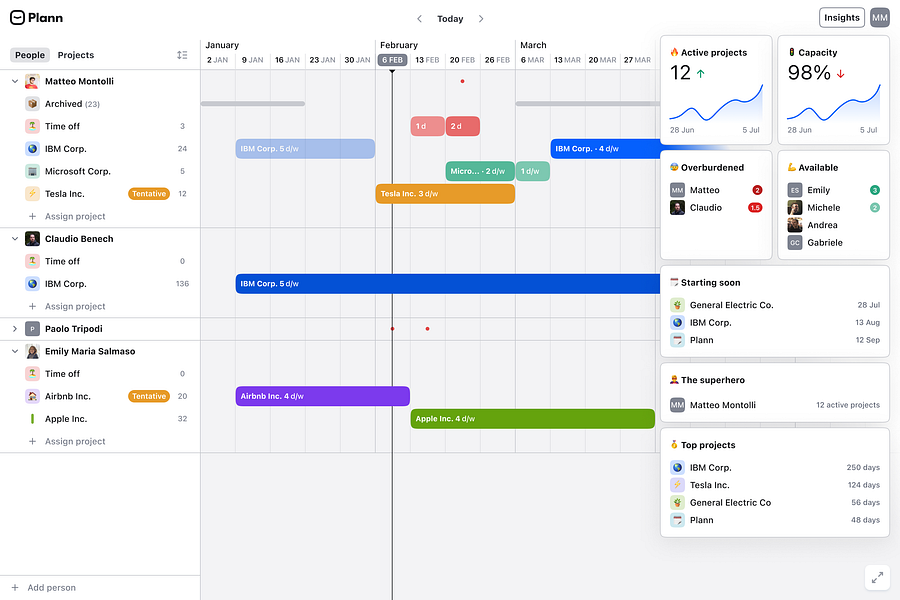Open the Insights panel button
900x600 pixels.
pos(841,18)
